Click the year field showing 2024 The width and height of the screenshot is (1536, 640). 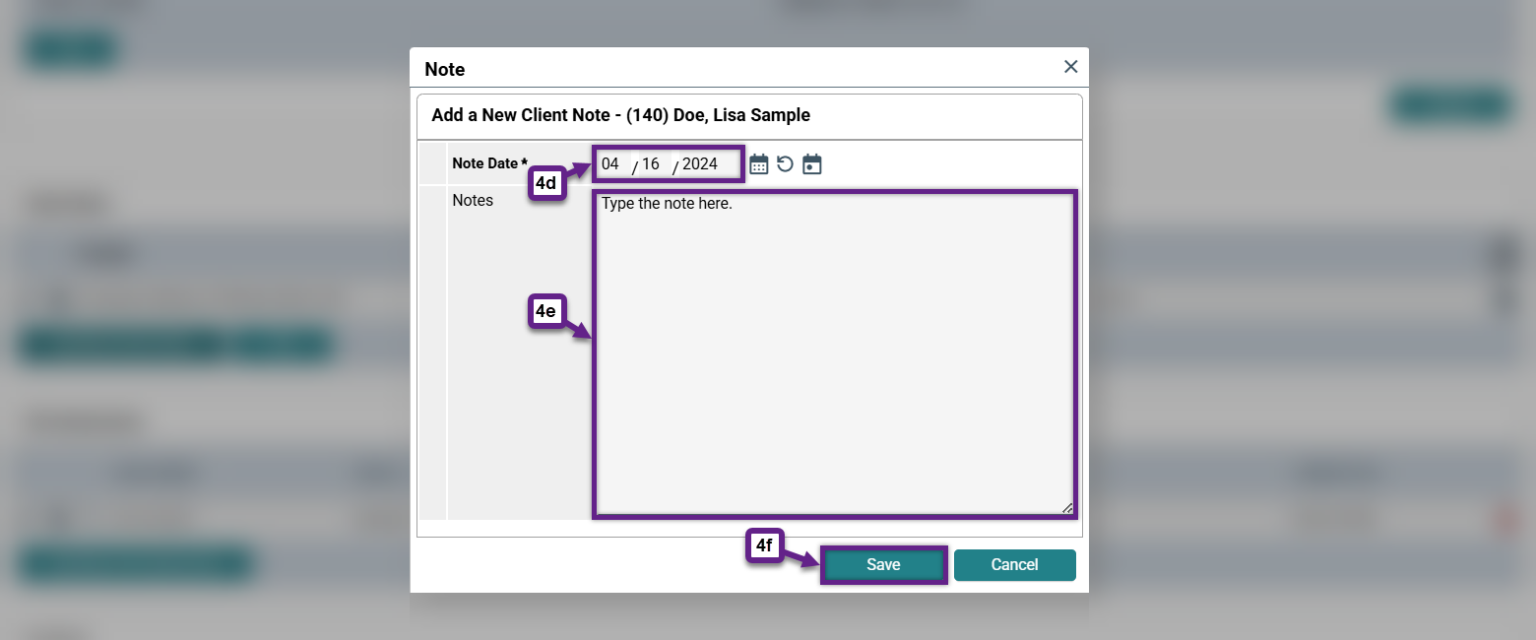coord(700,164)
